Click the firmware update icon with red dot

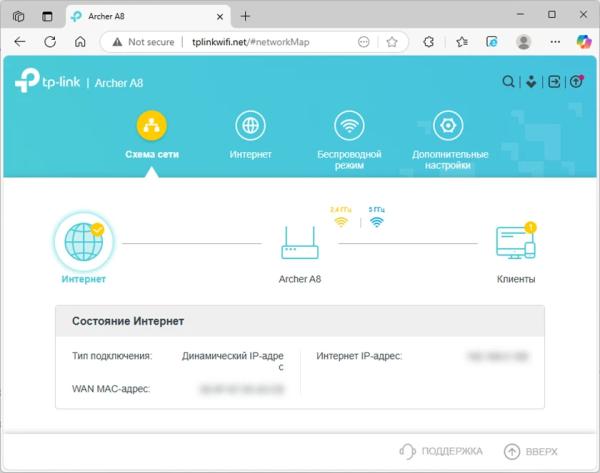click(576, 81)
